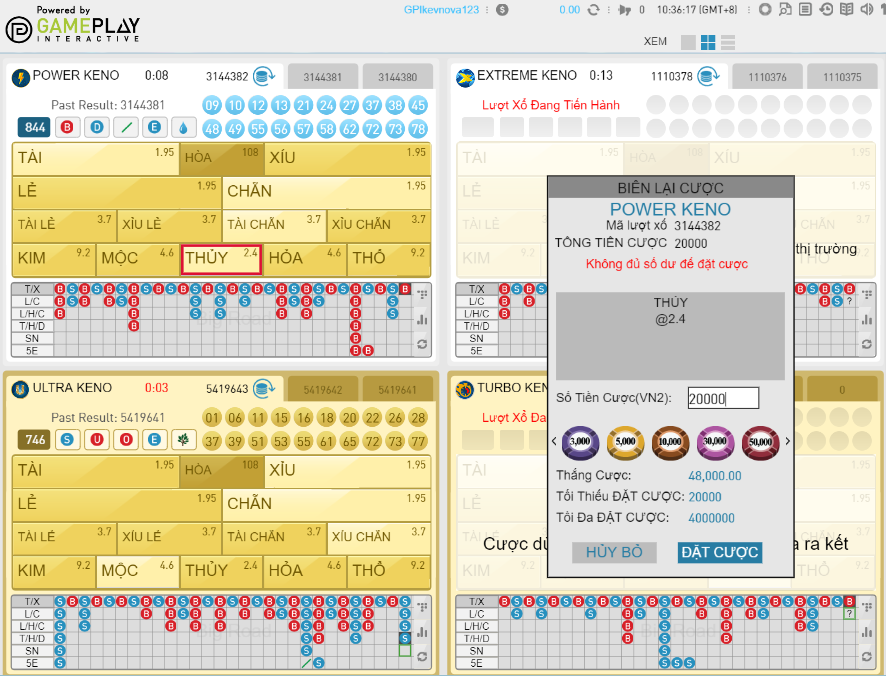This screenshot has width=886, height=676.
Task: Switch to list view layout
Action: click(728, 42)
